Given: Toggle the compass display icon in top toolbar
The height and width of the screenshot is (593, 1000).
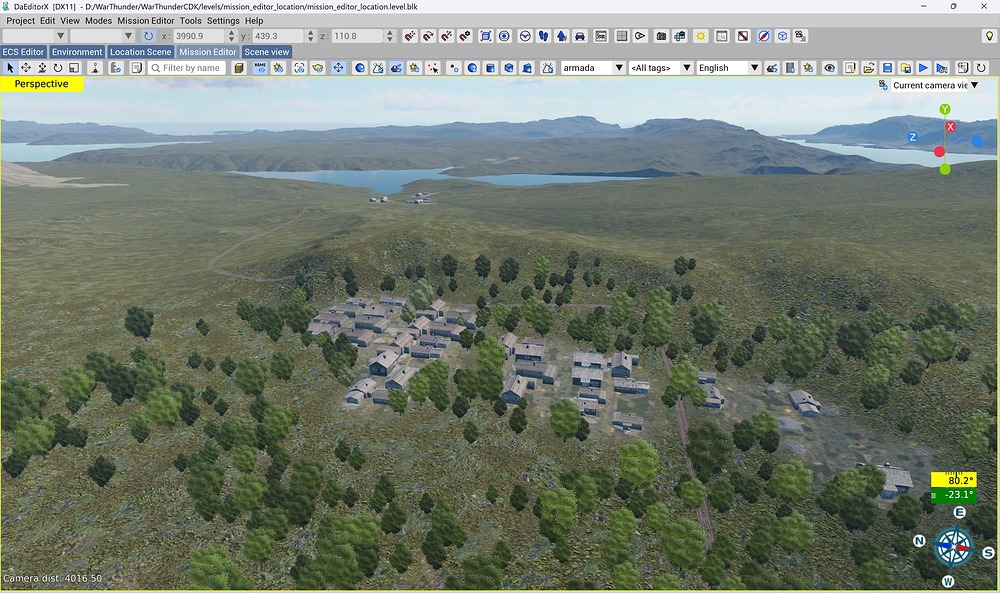Looking at the screenshot, I should point(763,36).
